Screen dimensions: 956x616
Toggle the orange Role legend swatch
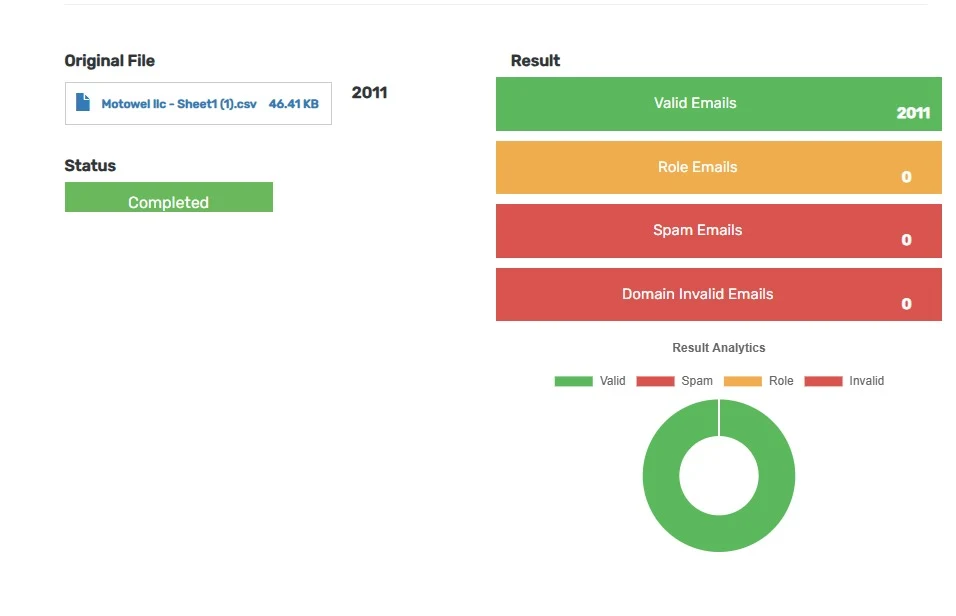pos(743,381)
